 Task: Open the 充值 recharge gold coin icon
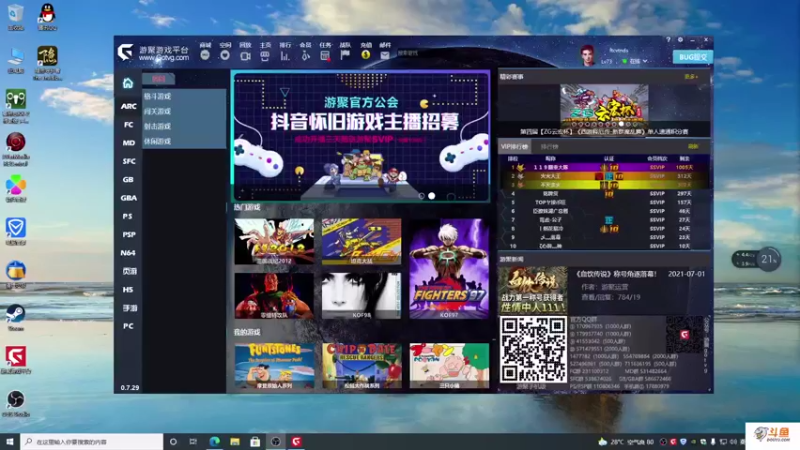click(x=366, y=55)
